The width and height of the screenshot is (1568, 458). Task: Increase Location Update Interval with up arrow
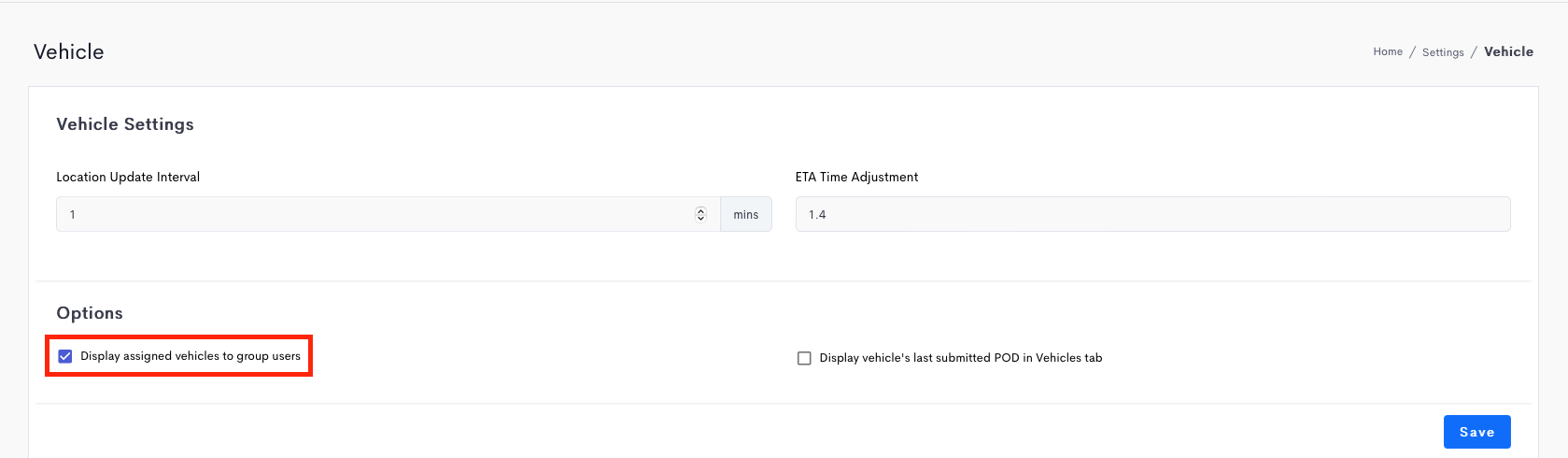coord(700,210)
